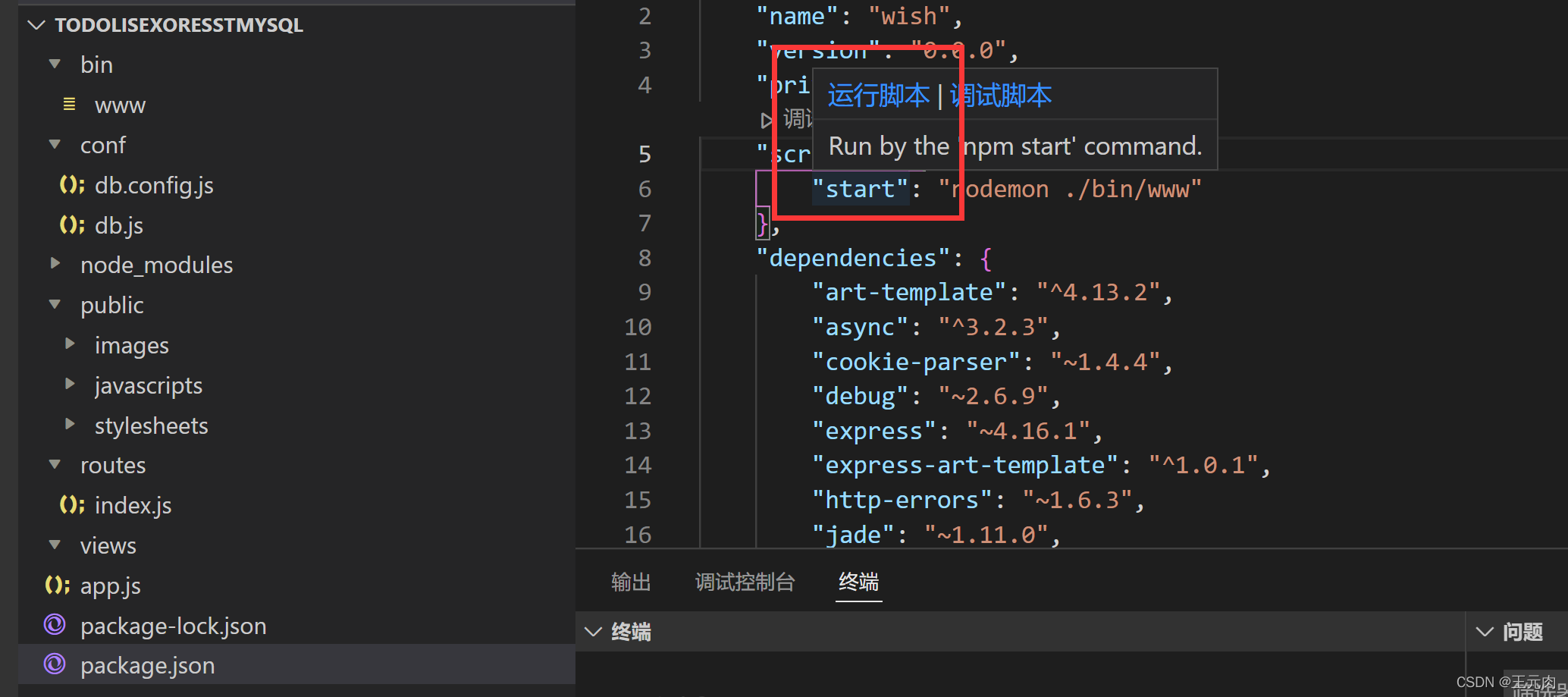Click the index.js JavaScript file icon

pyautogui.click(x=72, y=504)
